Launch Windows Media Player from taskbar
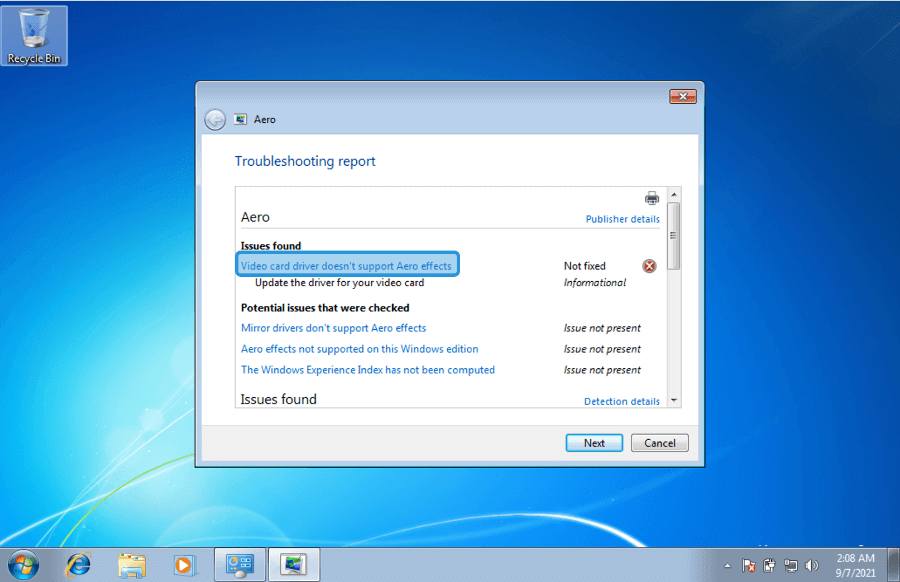Image resolution: width=900 pixels, height=582 pixels. click(184, 565)
